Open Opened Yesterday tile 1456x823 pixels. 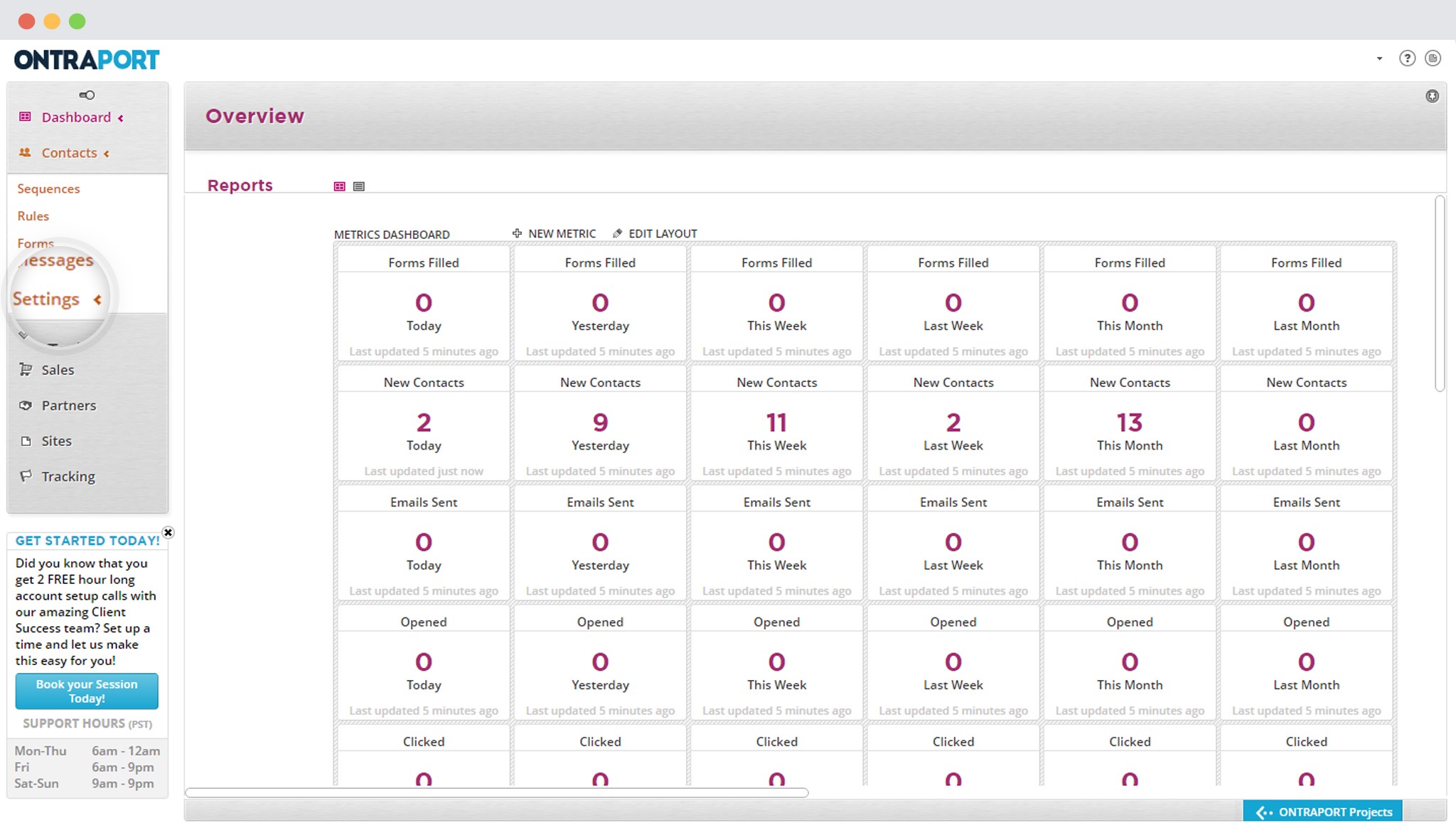pos(600,664)
